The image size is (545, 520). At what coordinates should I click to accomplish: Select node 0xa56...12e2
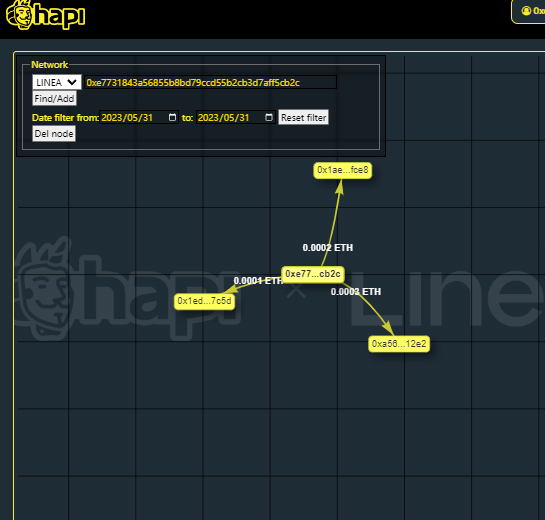(399, 344)
